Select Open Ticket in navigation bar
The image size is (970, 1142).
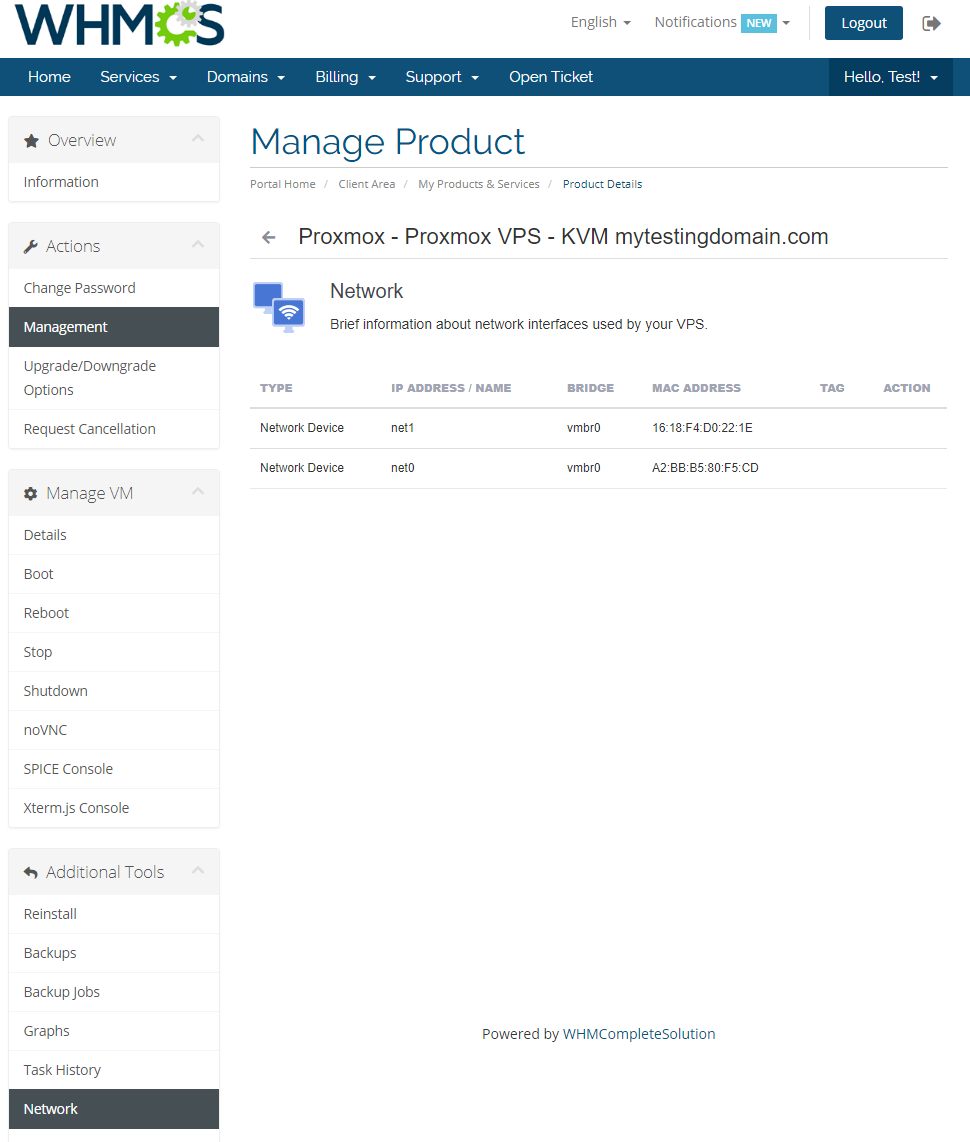click(x=551, y=77)
